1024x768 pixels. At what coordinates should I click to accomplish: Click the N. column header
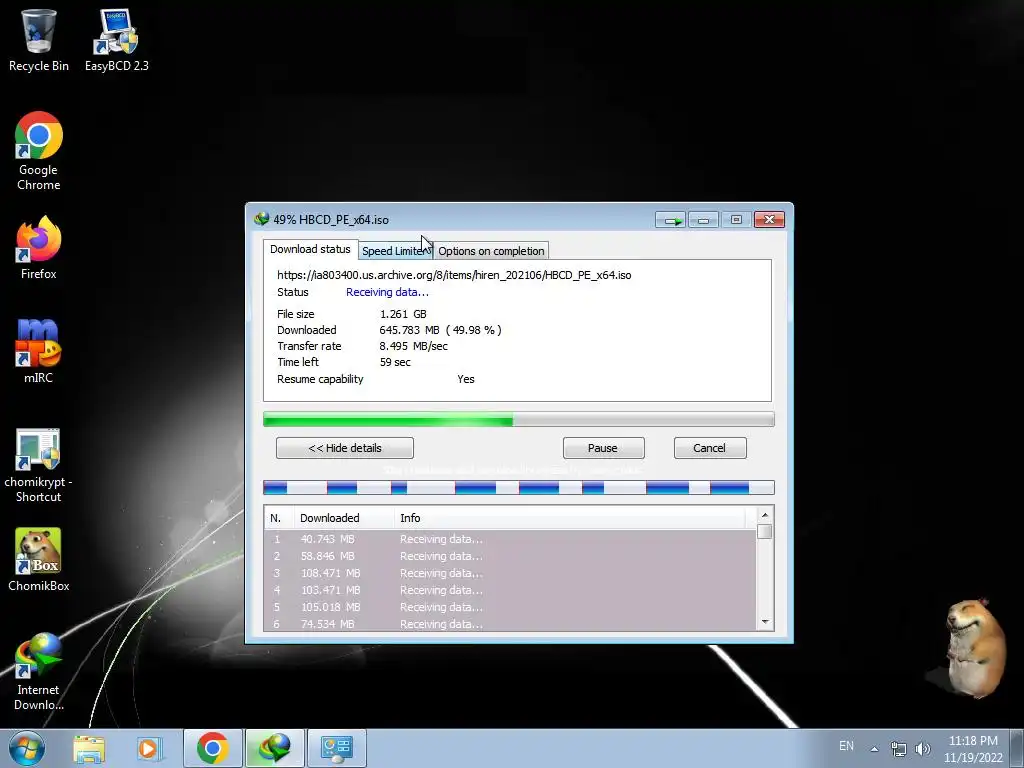point(279,518)
